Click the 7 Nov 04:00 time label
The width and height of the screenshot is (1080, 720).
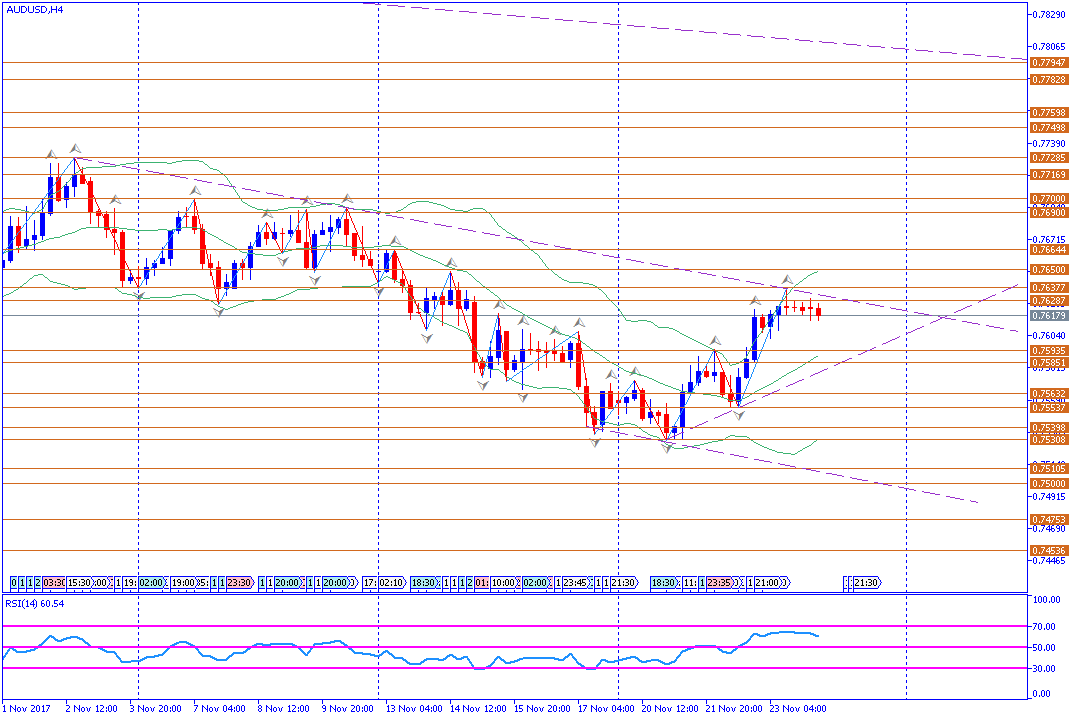220,709
